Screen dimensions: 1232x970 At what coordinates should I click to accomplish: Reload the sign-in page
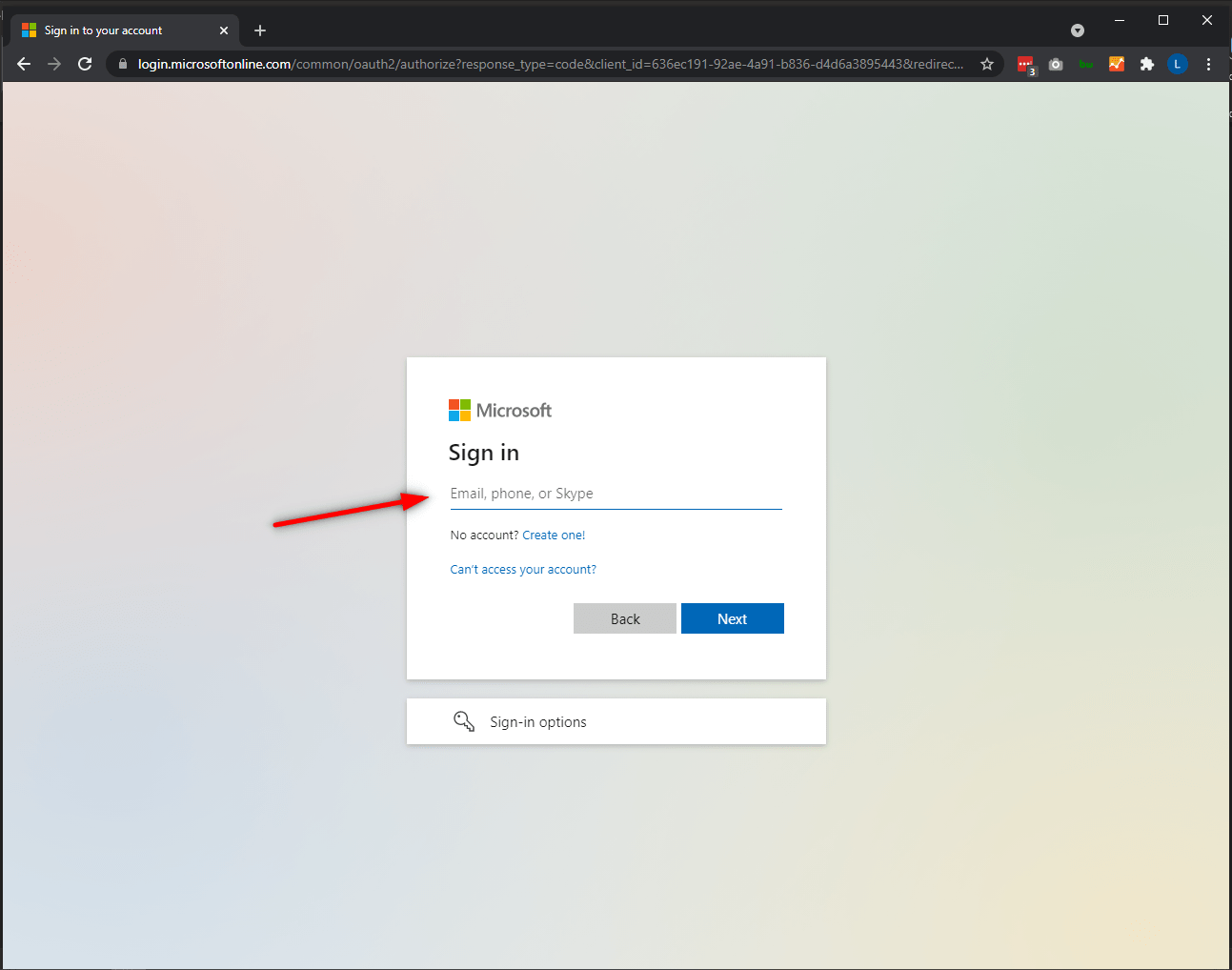tap(85, 64)
